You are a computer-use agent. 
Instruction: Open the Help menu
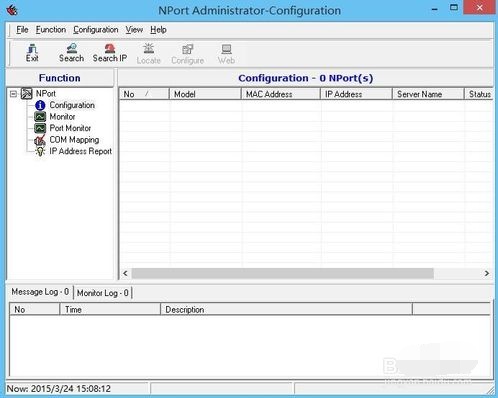(158, 30)
